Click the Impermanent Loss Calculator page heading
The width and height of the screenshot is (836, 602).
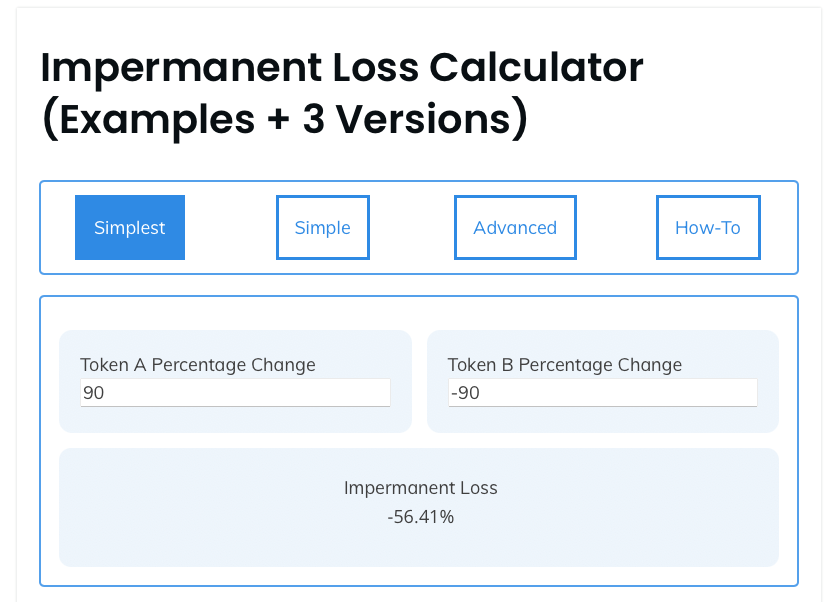[x=342, y=68]
